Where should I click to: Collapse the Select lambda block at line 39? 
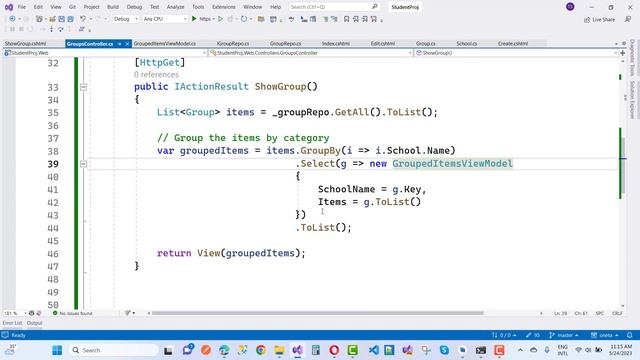(x=83, y=164)
